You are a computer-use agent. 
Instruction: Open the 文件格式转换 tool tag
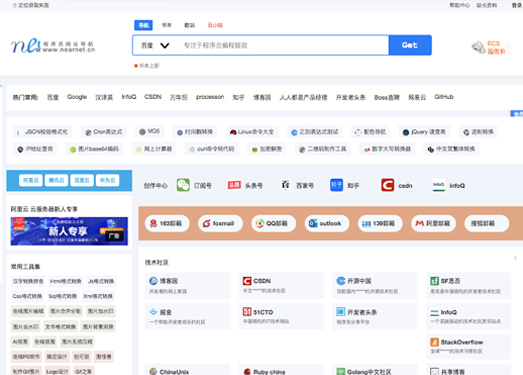tap(60, 326)
